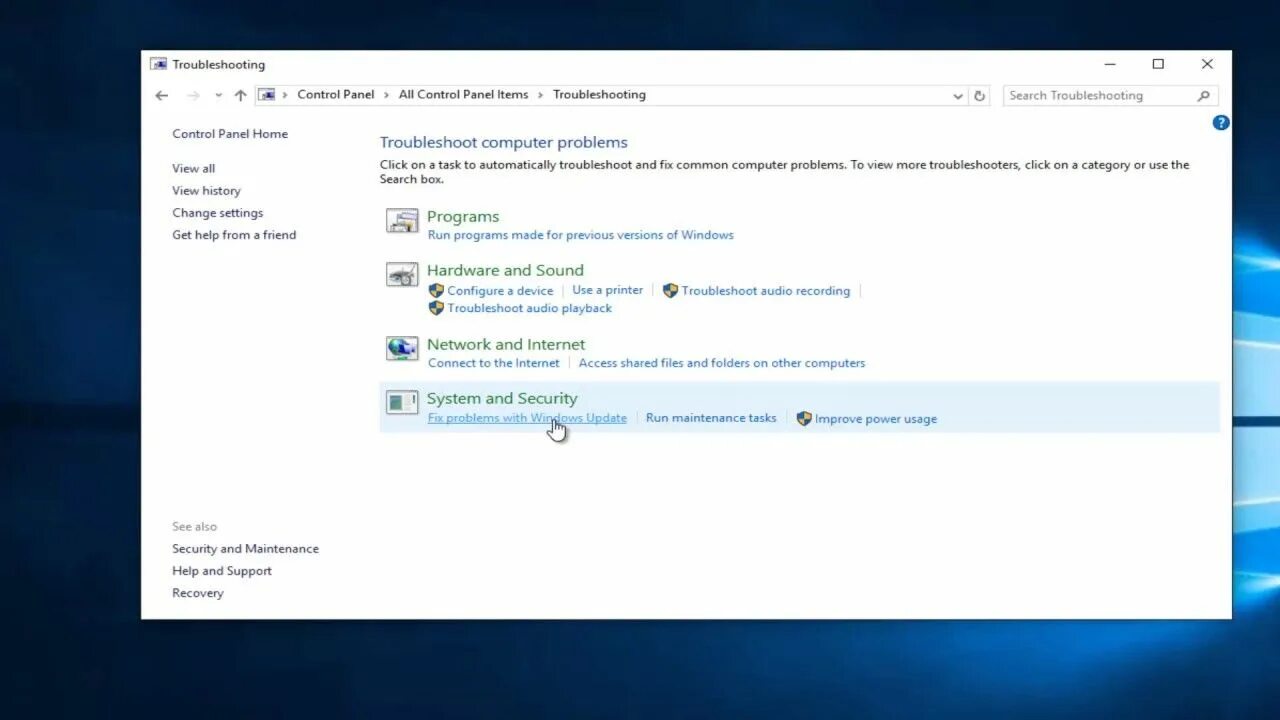Image resolution: width=1280 pixels, height=720 pixels.
Task: Open Change settings
Action: 217,213
